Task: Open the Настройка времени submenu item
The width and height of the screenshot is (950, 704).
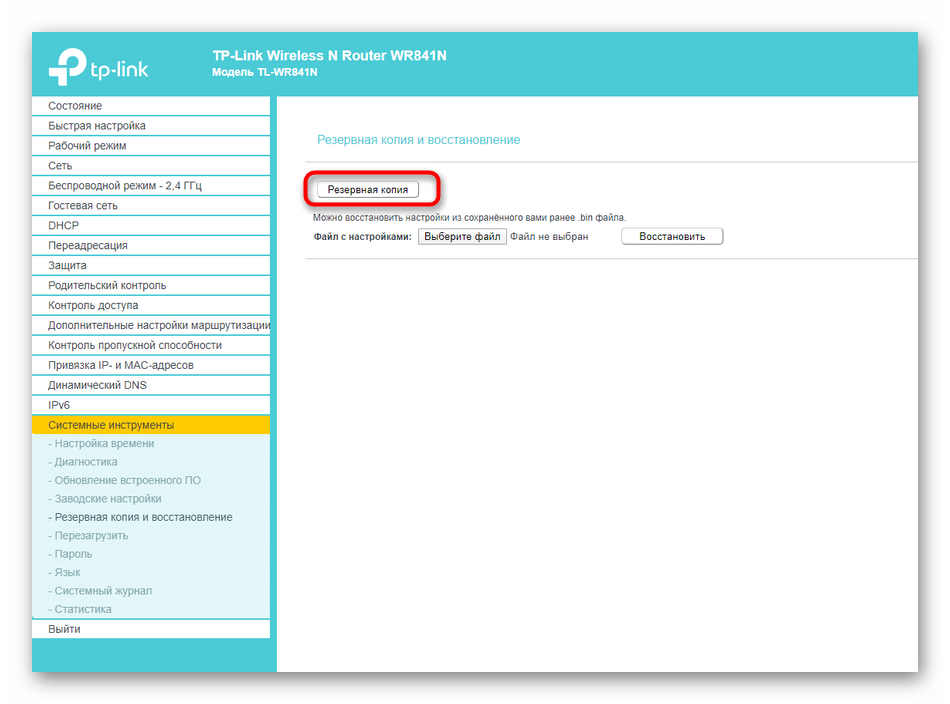Action: click(x=104, y=444)
